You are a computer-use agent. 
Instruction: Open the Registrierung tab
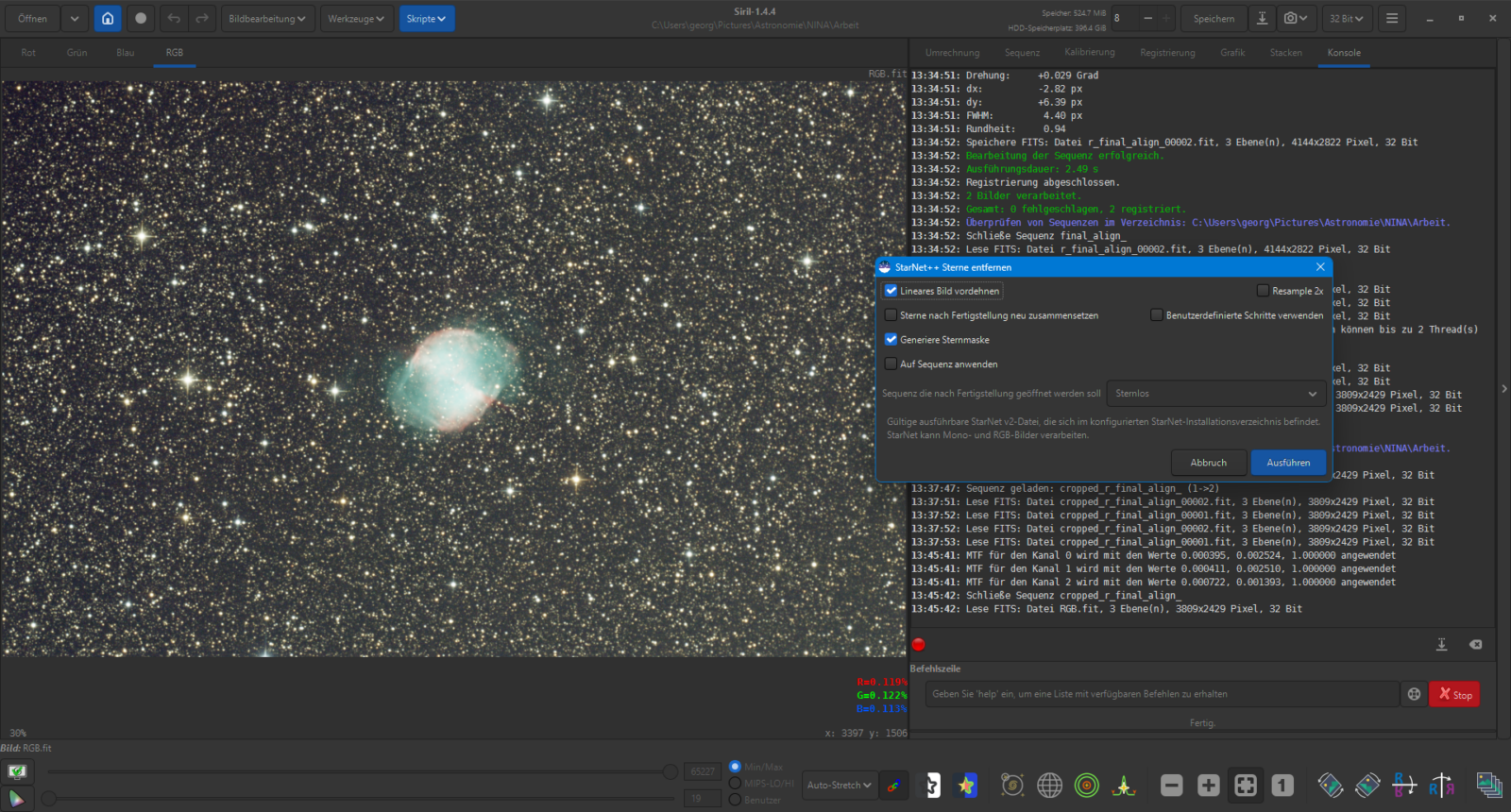1167,53
